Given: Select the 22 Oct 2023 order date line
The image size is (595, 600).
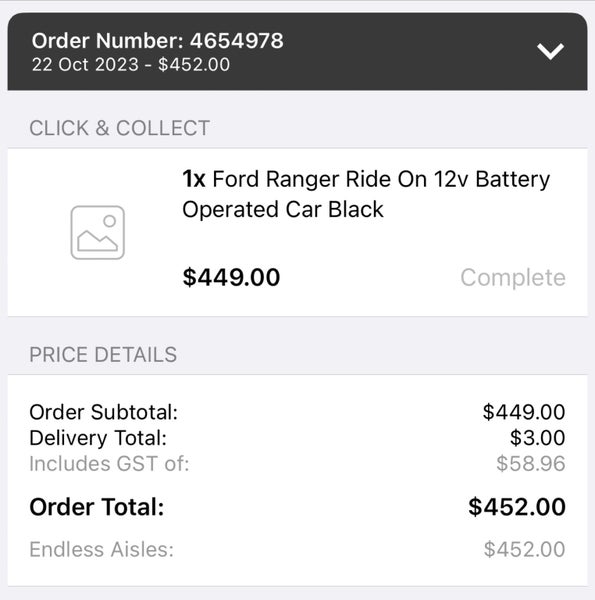Looking at the screenshot, I should coord(130,65).
